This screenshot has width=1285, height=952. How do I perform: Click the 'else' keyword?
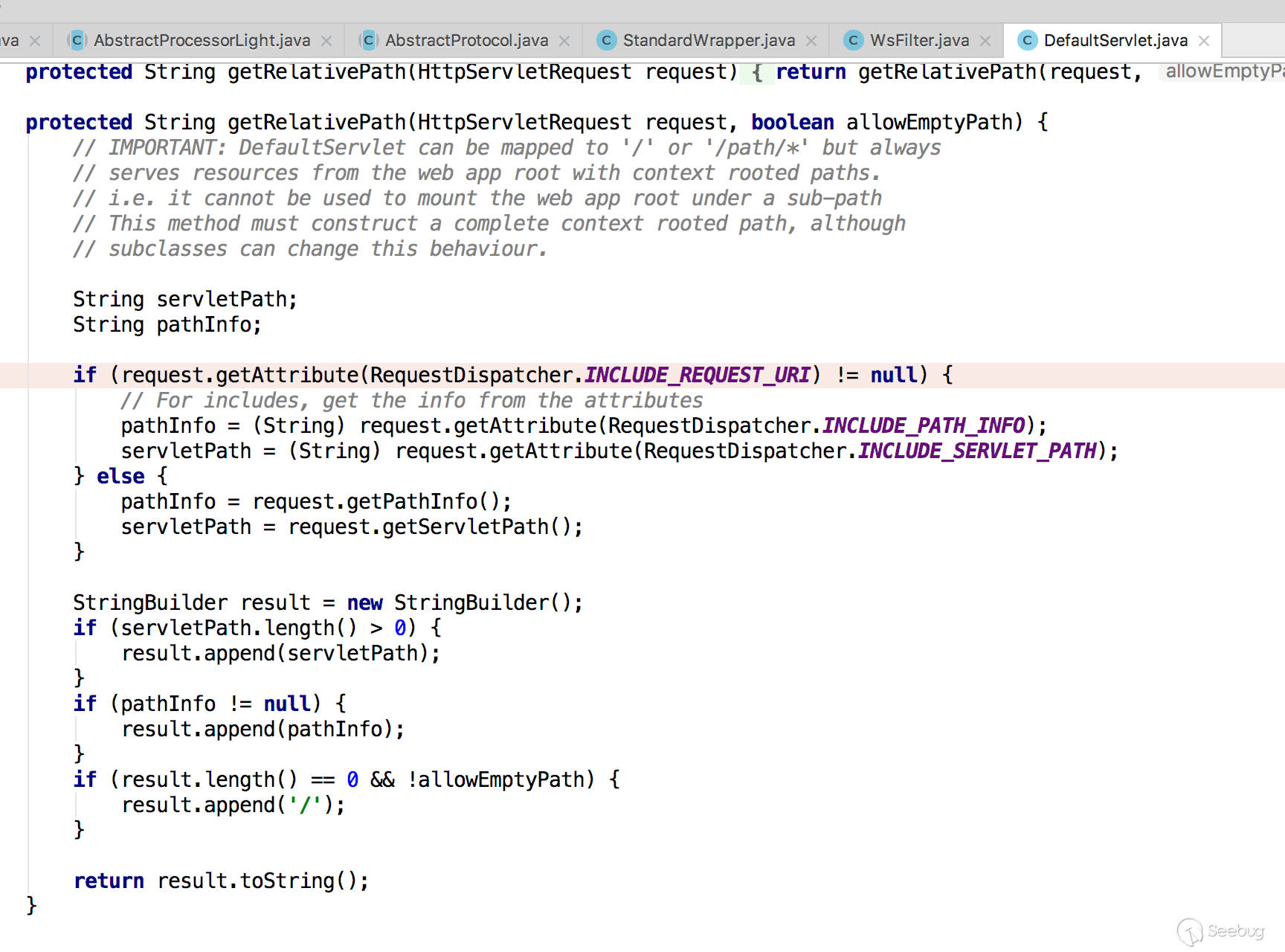coord(120,476)
